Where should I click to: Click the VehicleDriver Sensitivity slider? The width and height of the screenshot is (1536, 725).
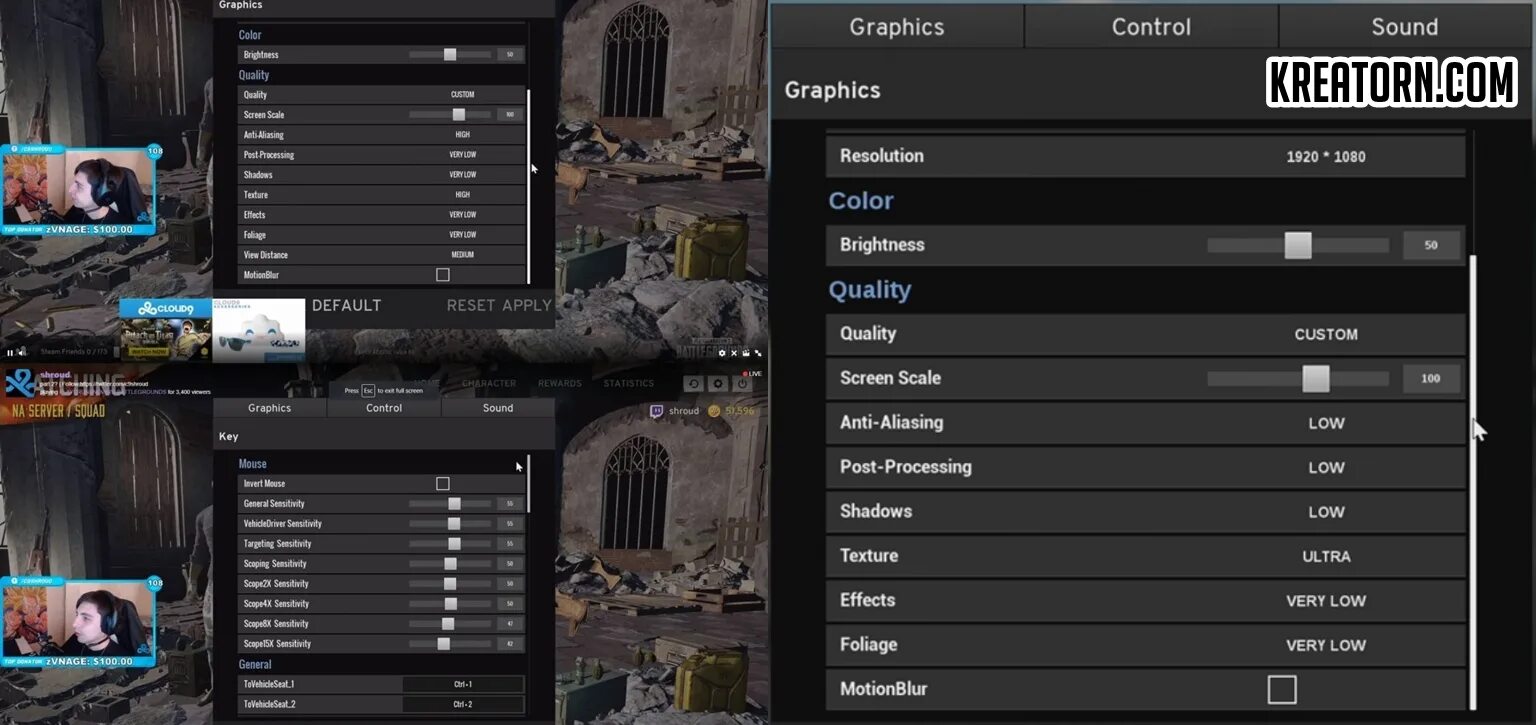tap(450, 524)
